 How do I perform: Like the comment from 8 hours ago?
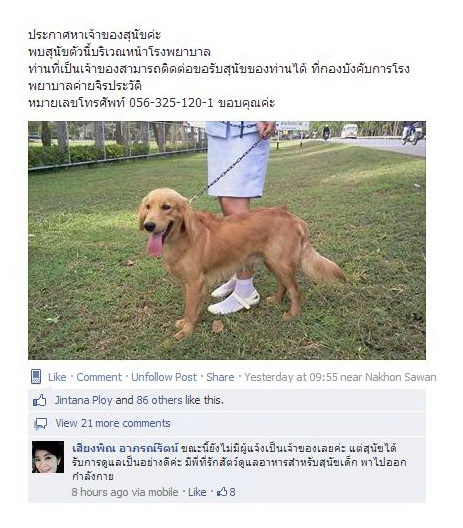197,492
